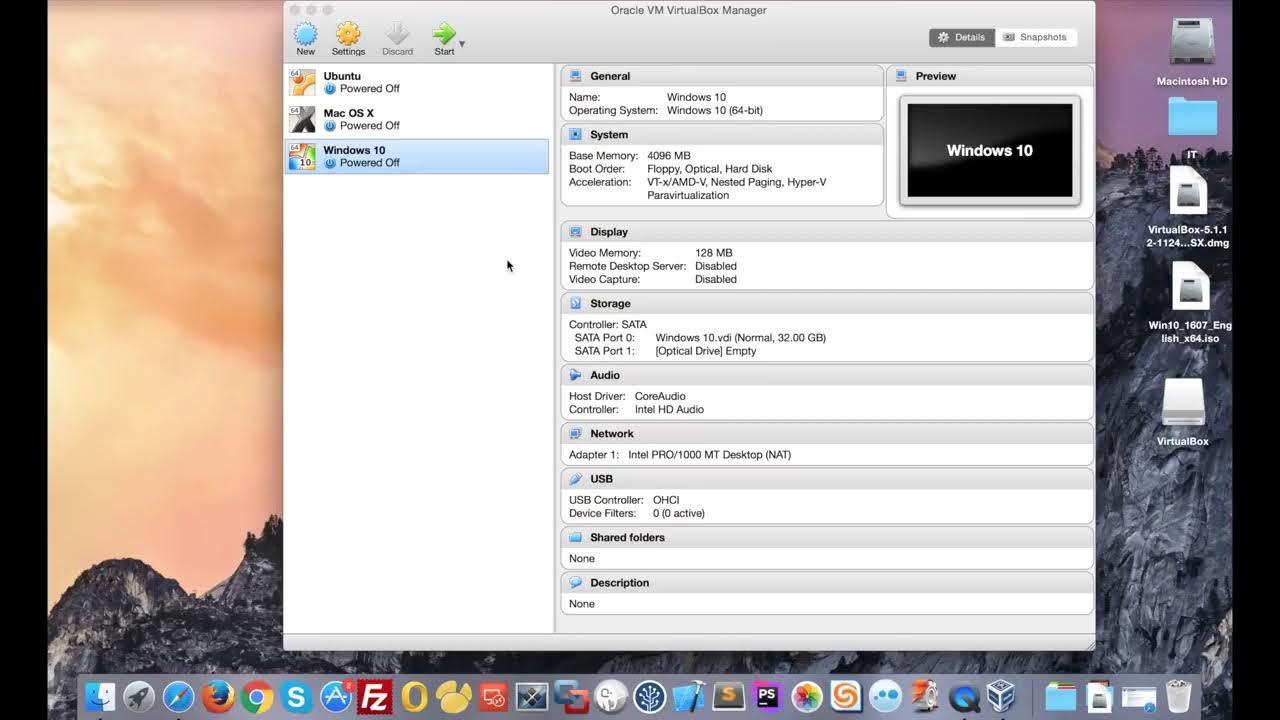Open Settings via the gear toolbar icon
The height and width of the screenshot is (720, 1280).
point(348,39)
